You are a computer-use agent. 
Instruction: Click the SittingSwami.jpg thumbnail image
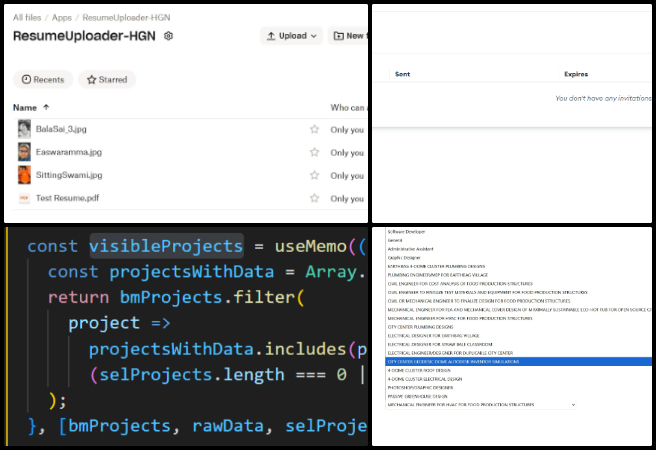tap(24, 175)
